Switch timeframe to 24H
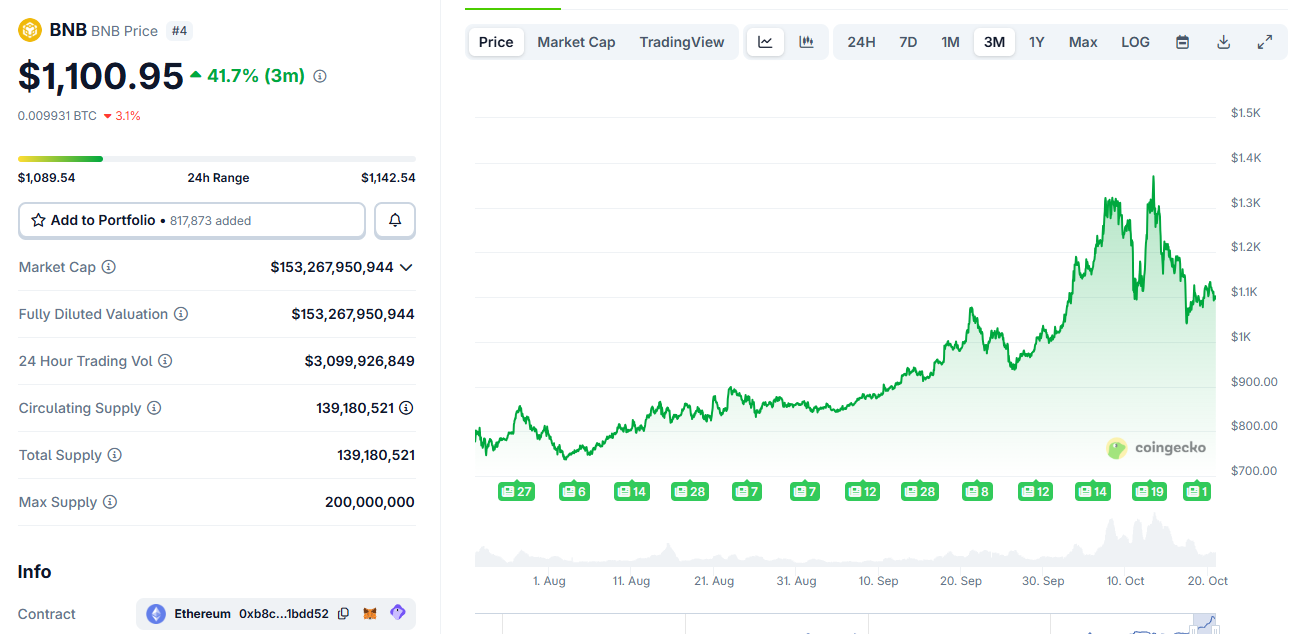This screenshot has height=634, width=1316. tap(860, 41)
